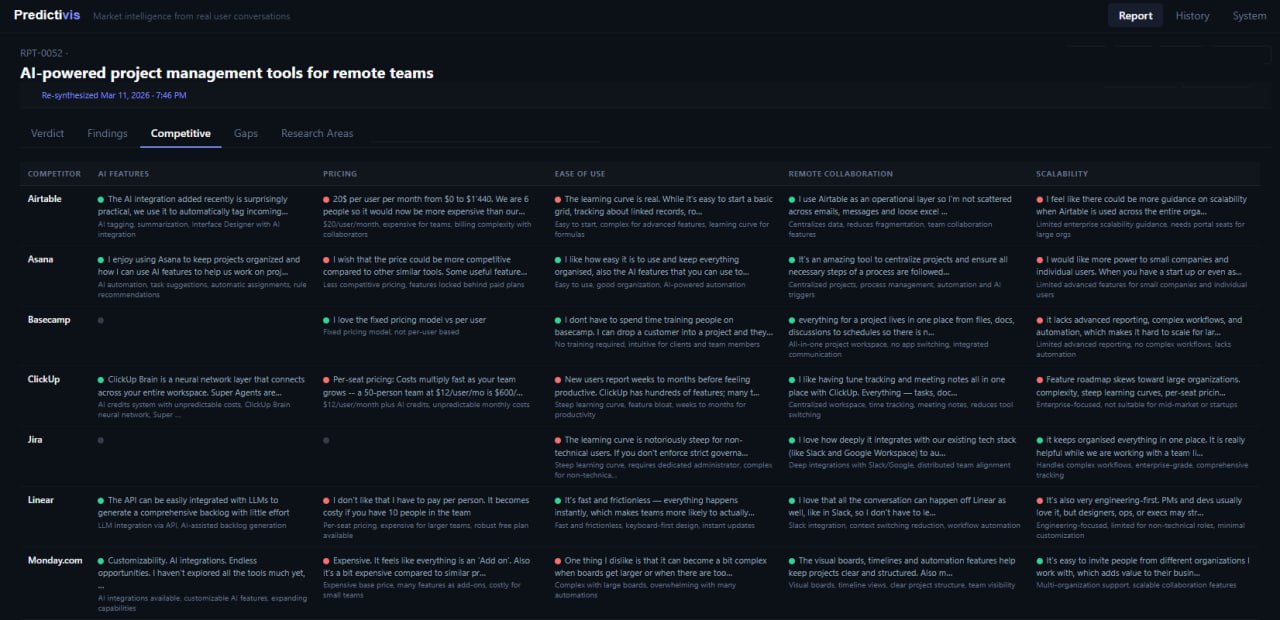Open the Findings tab

(107, 133)
